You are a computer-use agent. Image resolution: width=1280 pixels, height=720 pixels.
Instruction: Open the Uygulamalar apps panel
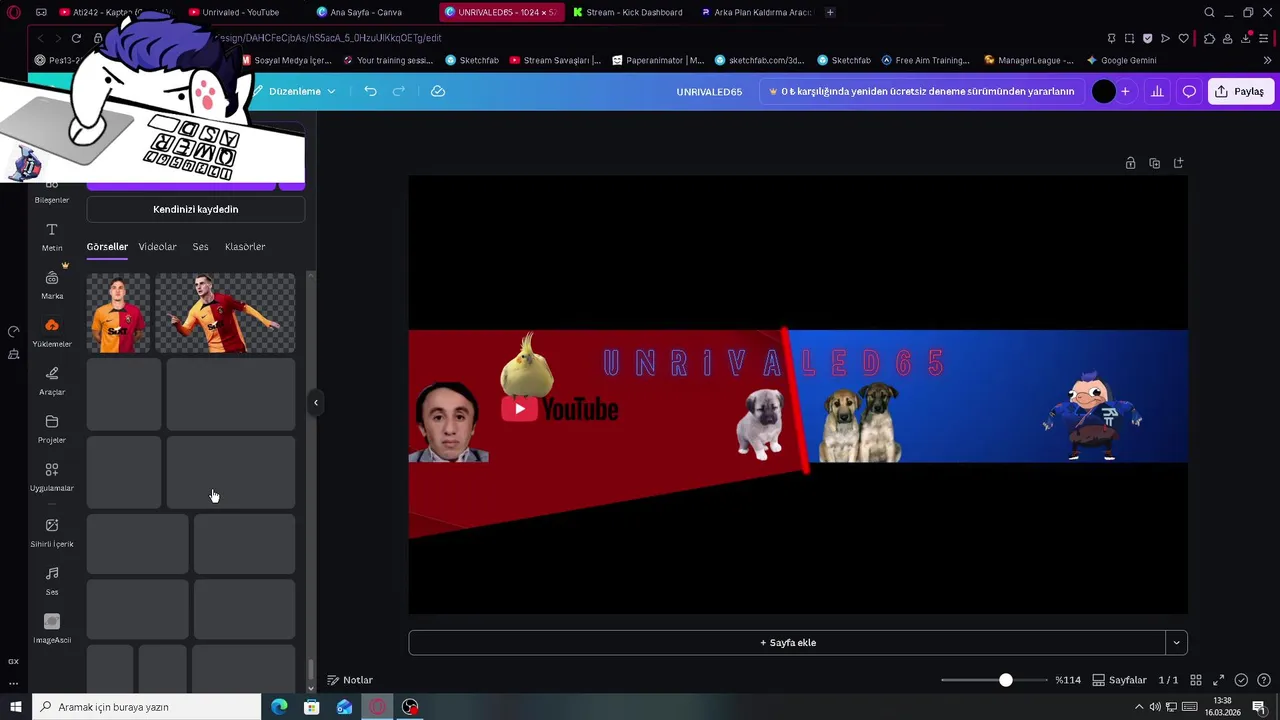52,476
